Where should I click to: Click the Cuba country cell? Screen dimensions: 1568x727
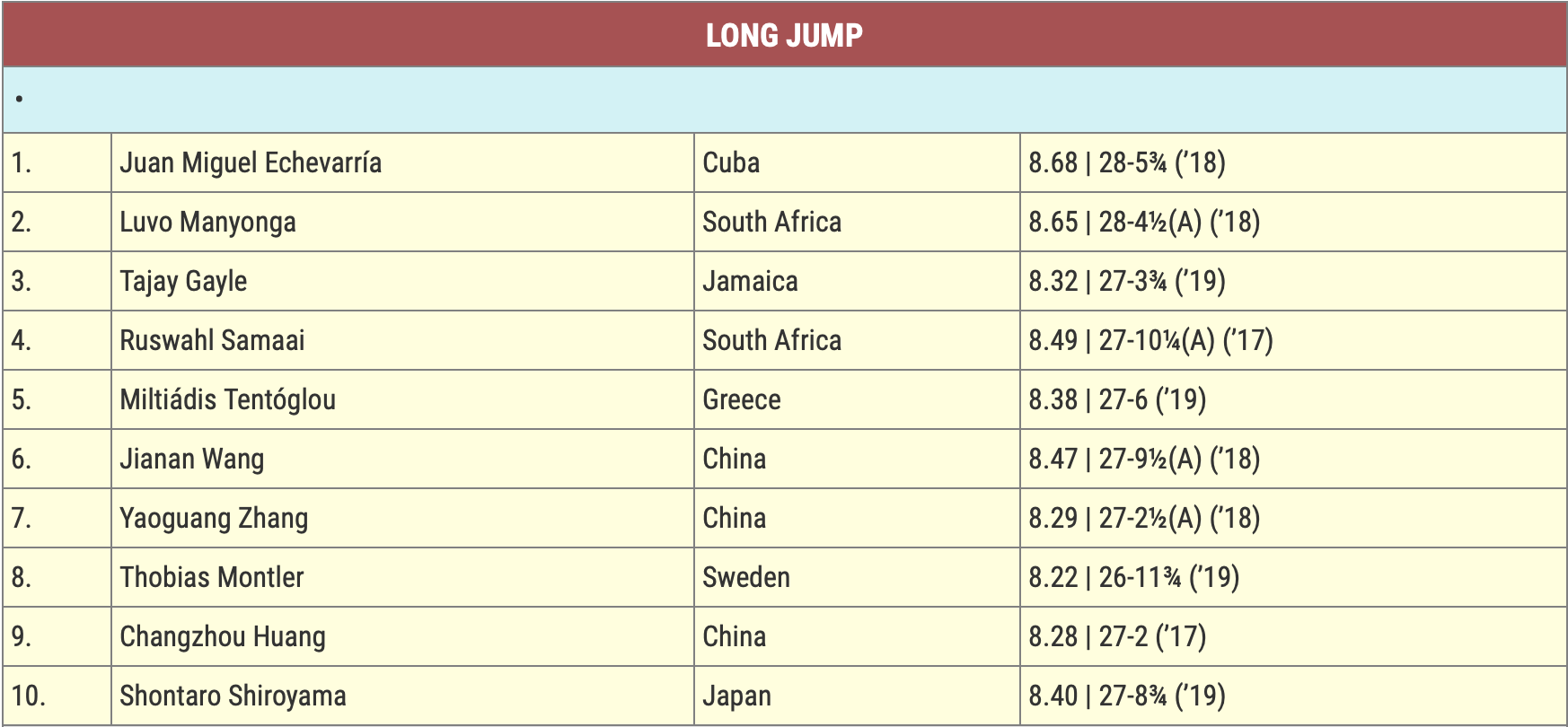coord(731,162)
